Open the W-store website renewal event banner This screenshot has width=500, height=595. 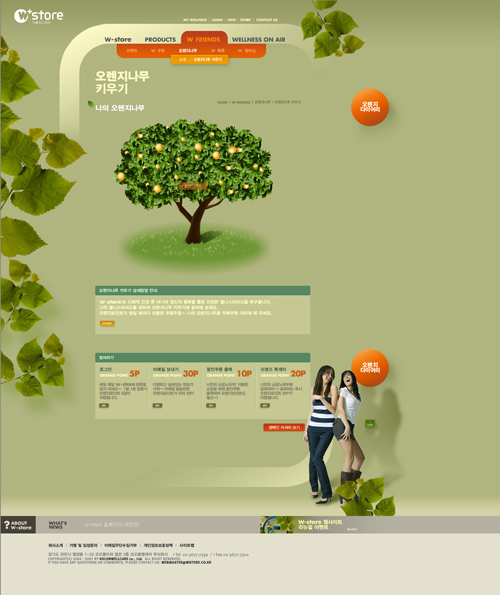[x=310, y=525]
